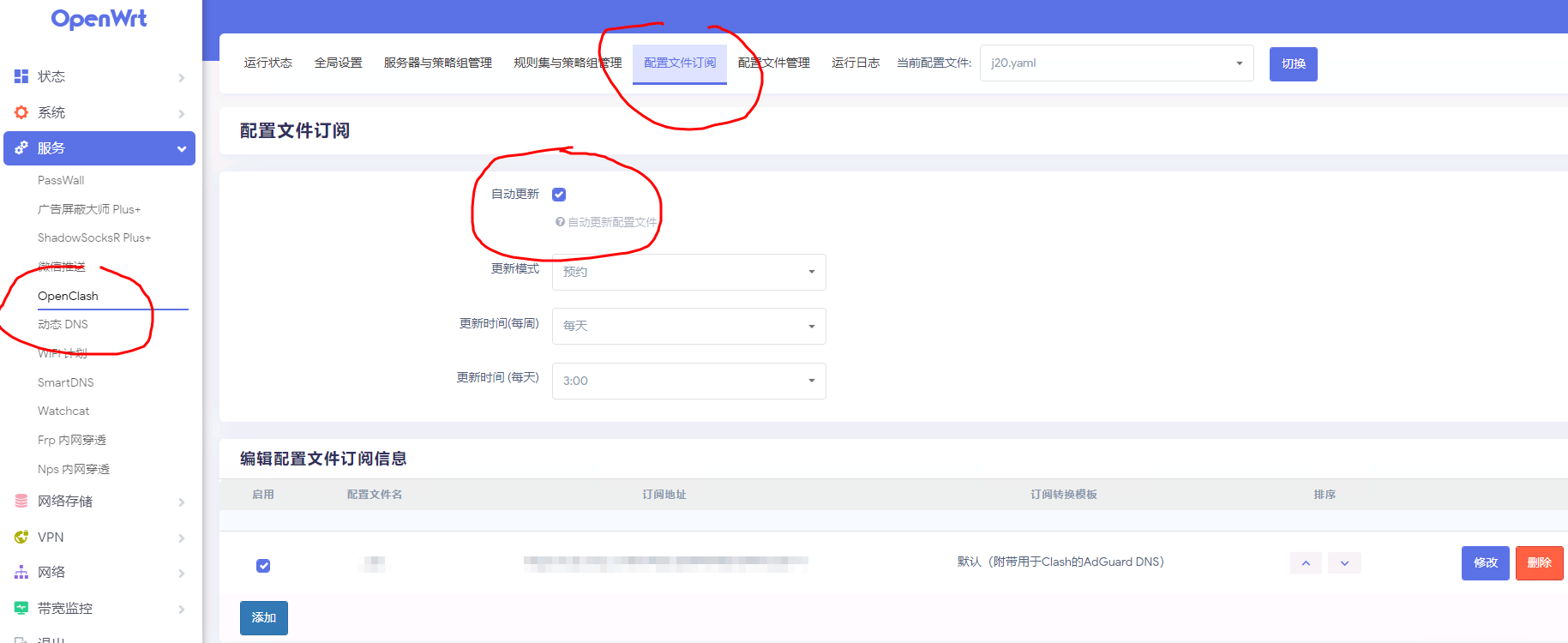Click the VPN icon in sidebar
Viewport: 1568px width, 643px height.
[21, 537]
